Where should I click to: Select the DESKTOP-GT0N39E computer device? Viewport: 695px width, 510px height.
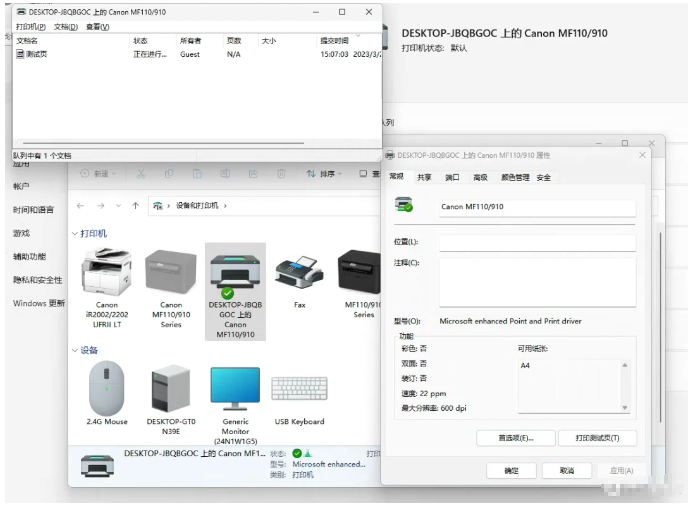coord(171,399)
